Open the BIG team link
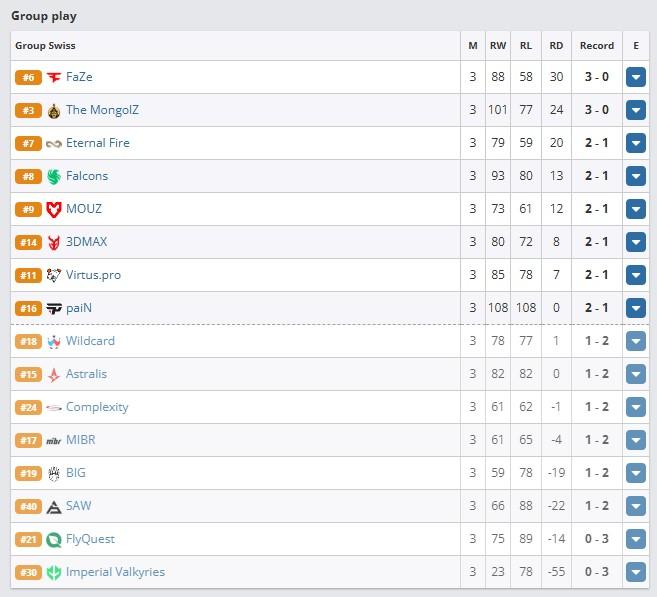This screenshot has height=597, width=657. [76, 473]
